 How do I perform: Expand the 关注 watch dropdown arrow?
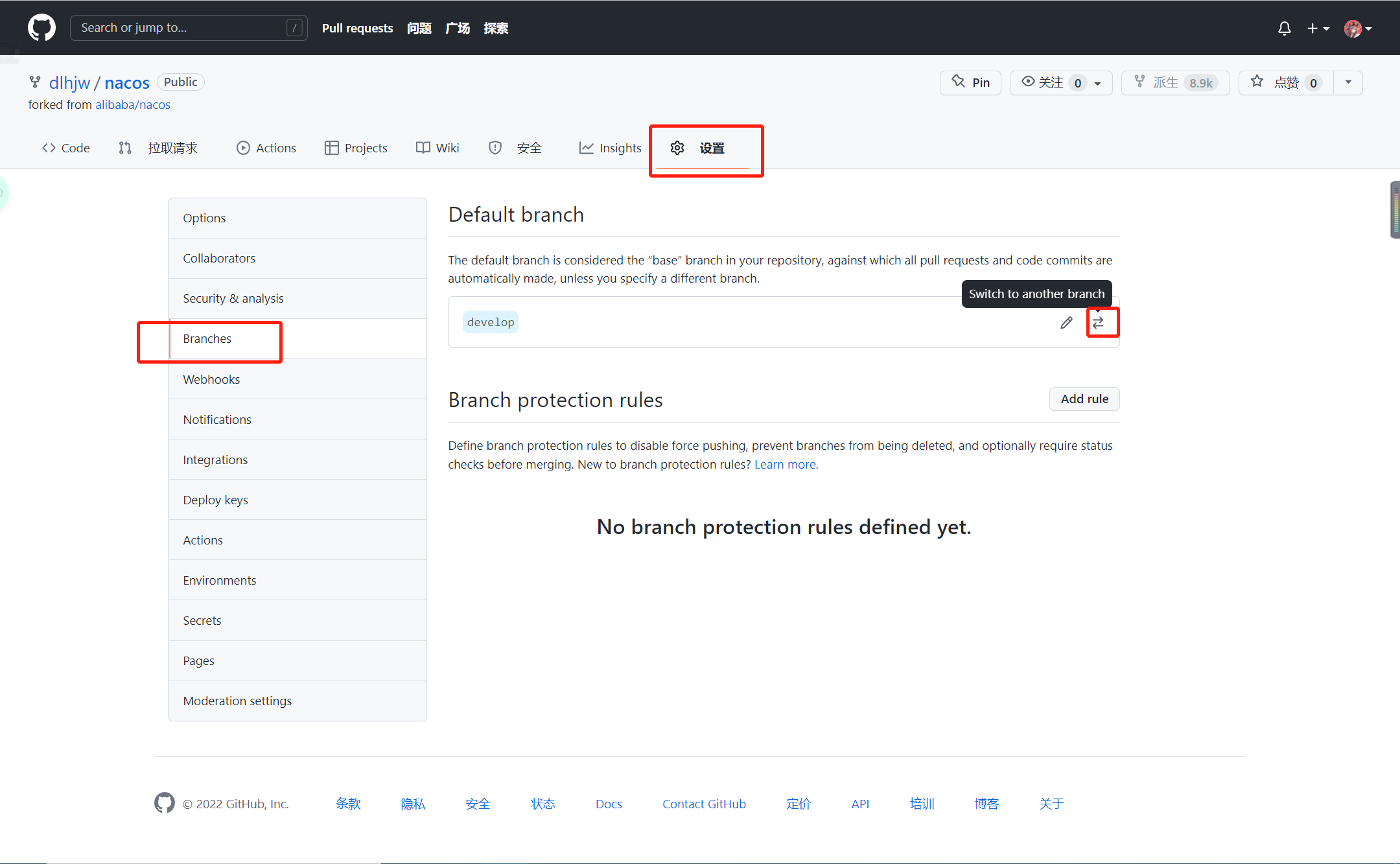click(1098, 83)
